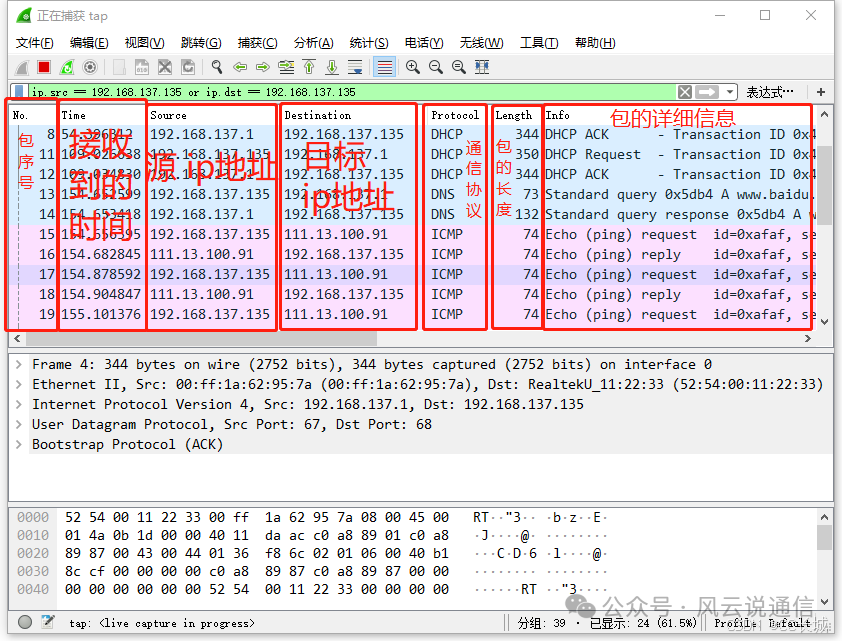Open the 无线(W) menu
842x641 pixels.
pyautogui.click(x=481, y=43)
